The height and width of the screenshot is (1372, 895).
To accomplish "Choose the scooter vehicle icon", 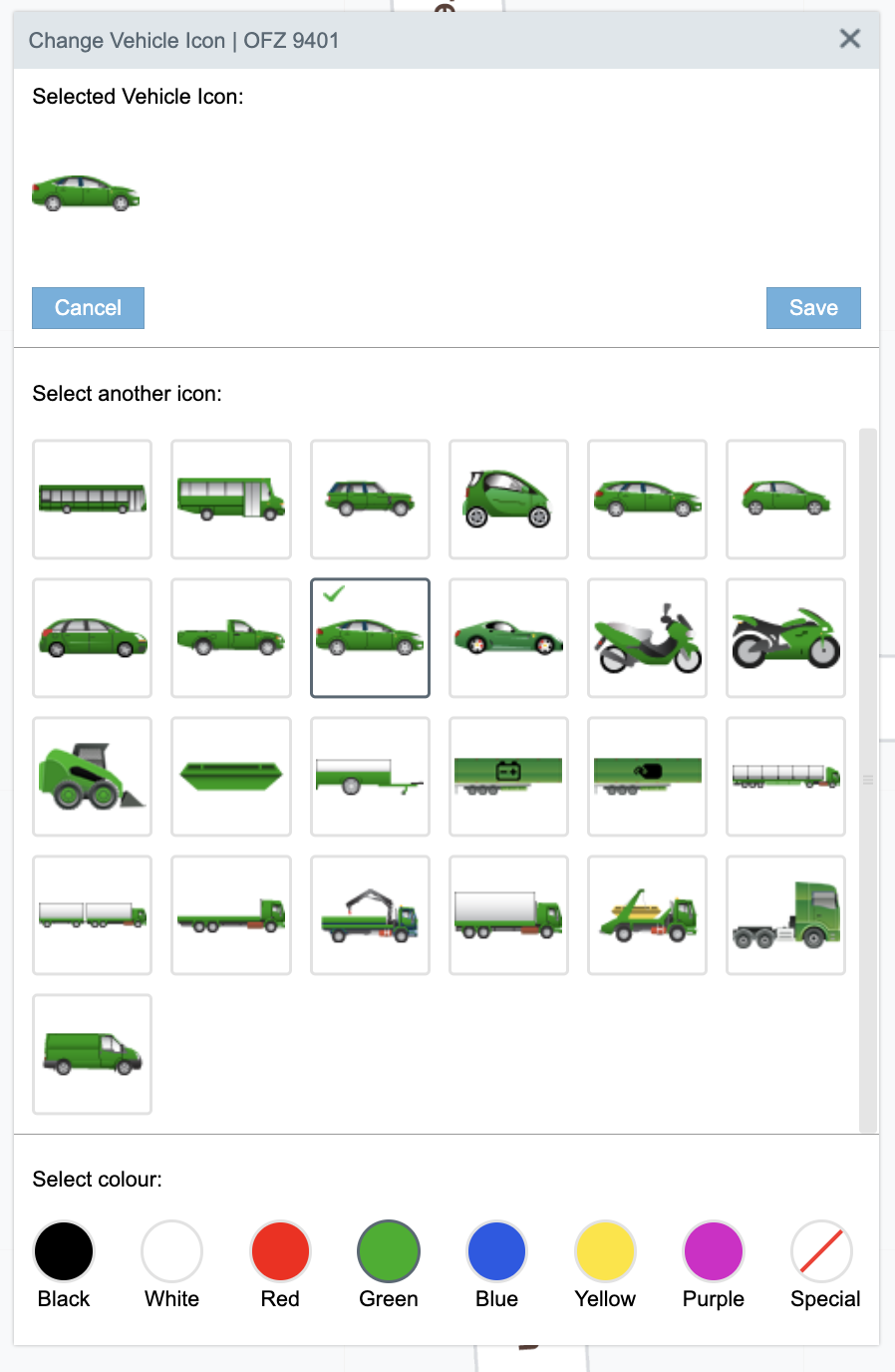I will click(647, 637).
